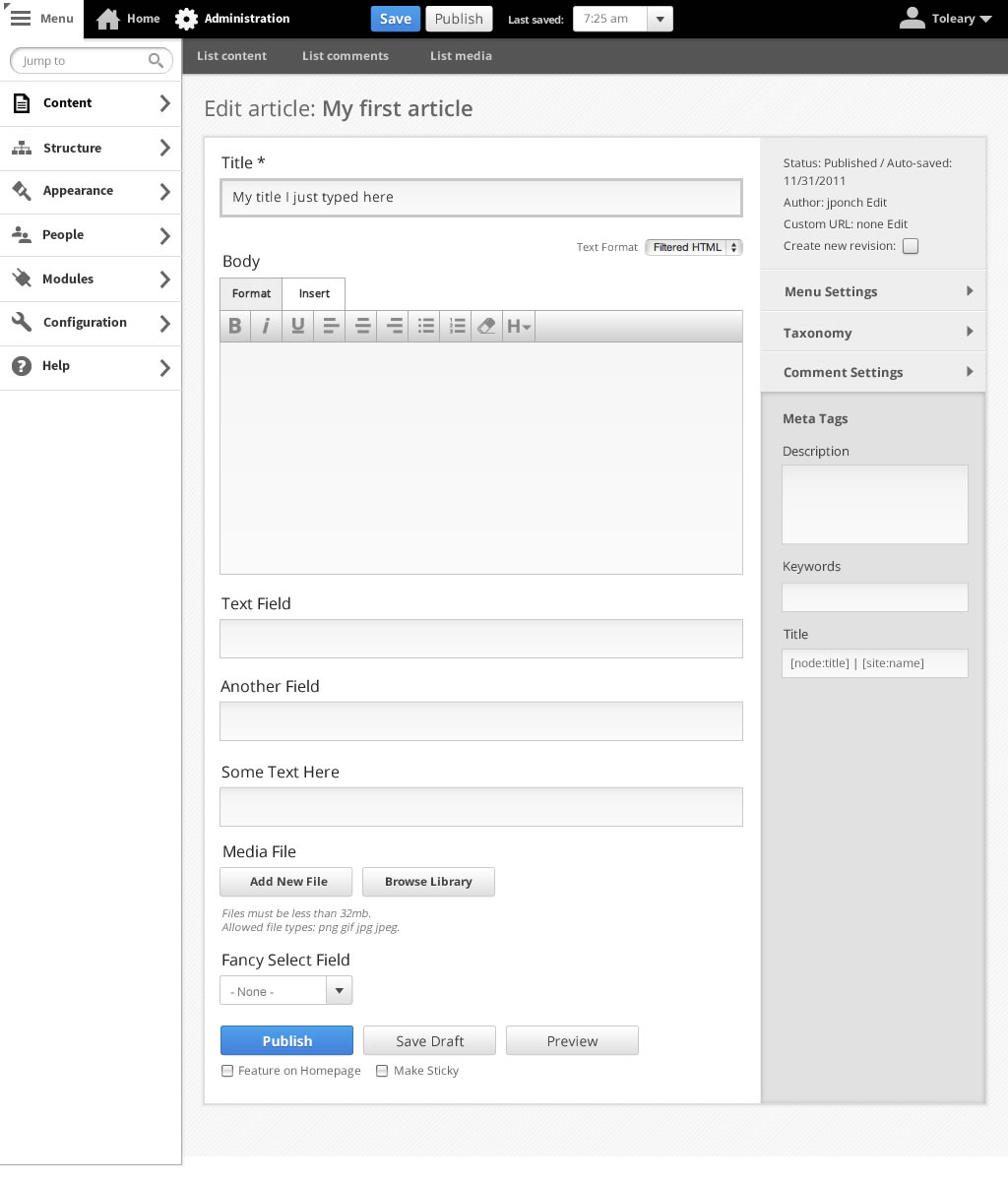The height and width of the screenshot is (1181, 1008).
Task: Insert a bulleted list via the toolbar
Action: tap(425, 327)
